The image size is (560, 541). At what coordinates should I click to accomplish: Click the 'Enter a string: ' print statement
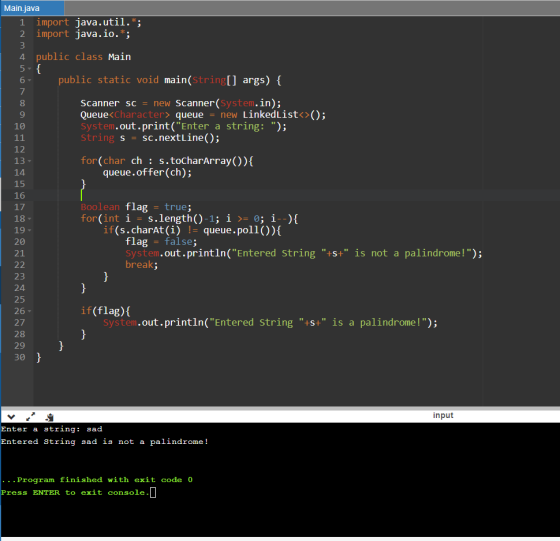tap(183, 126)
